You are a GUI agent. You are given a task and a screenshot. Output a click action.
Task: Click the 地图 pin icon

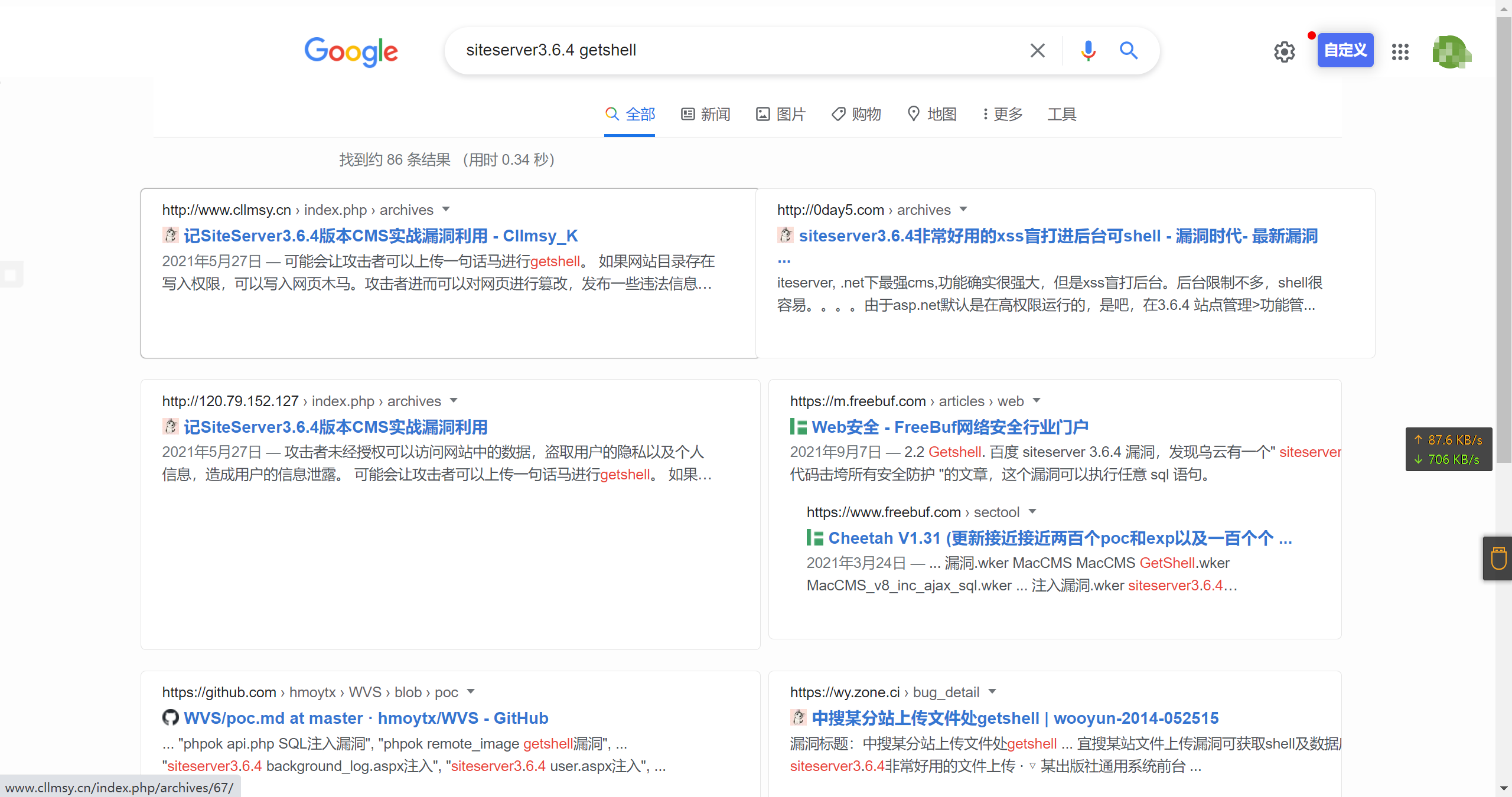pos(914,113)
